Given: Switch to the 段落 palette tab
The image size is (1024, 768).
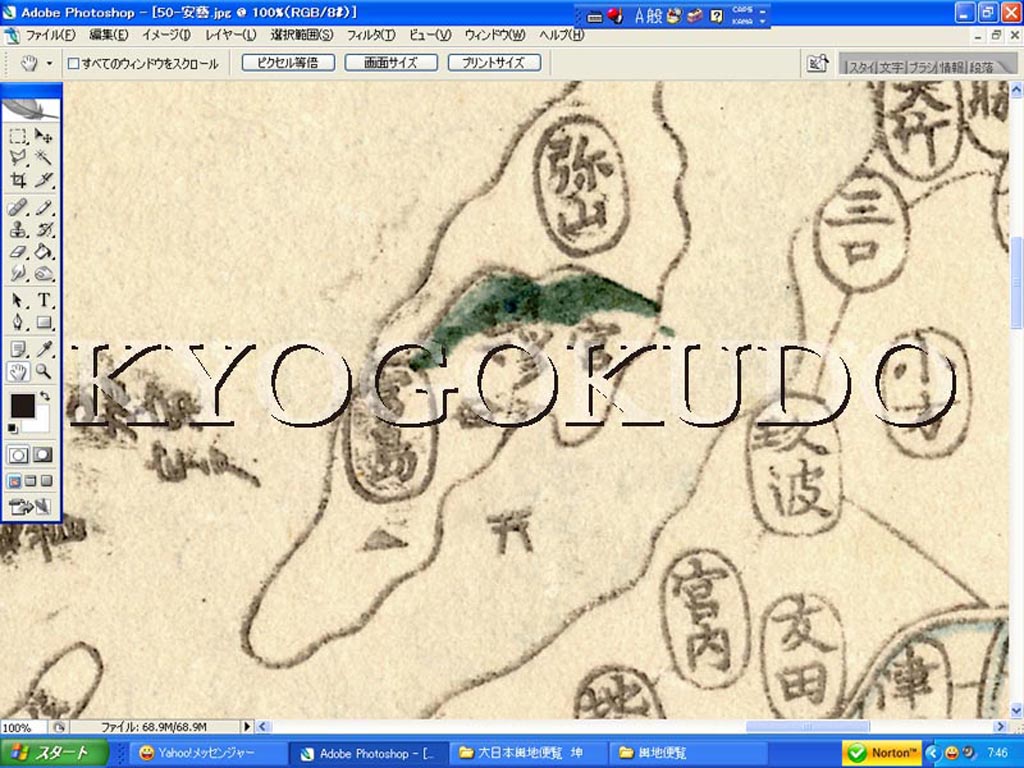Looking at the screenshot, I should 982,67.
